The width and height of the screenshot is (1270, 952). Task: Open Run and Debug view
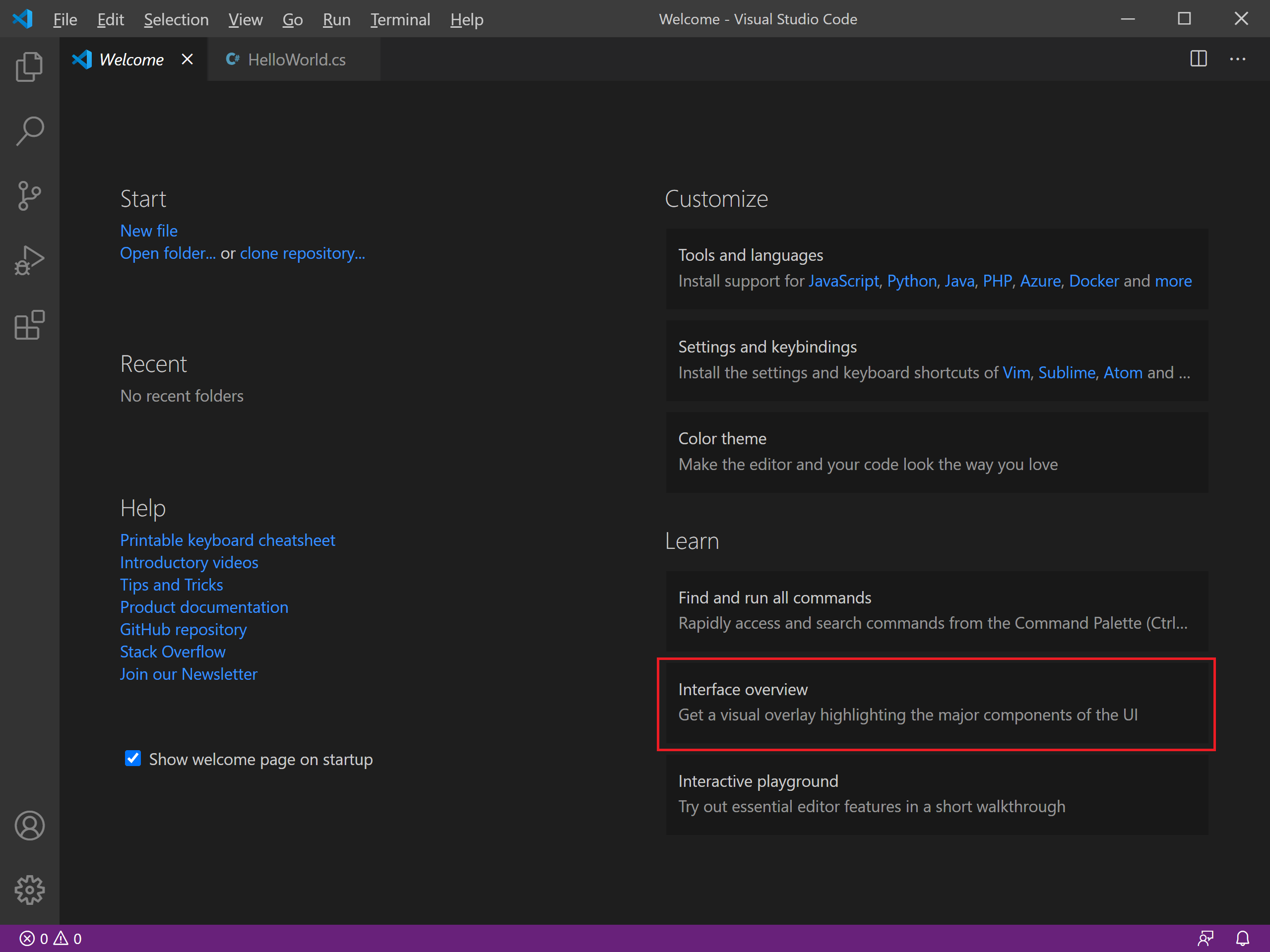pyautogui.click(x=29, y=260)
